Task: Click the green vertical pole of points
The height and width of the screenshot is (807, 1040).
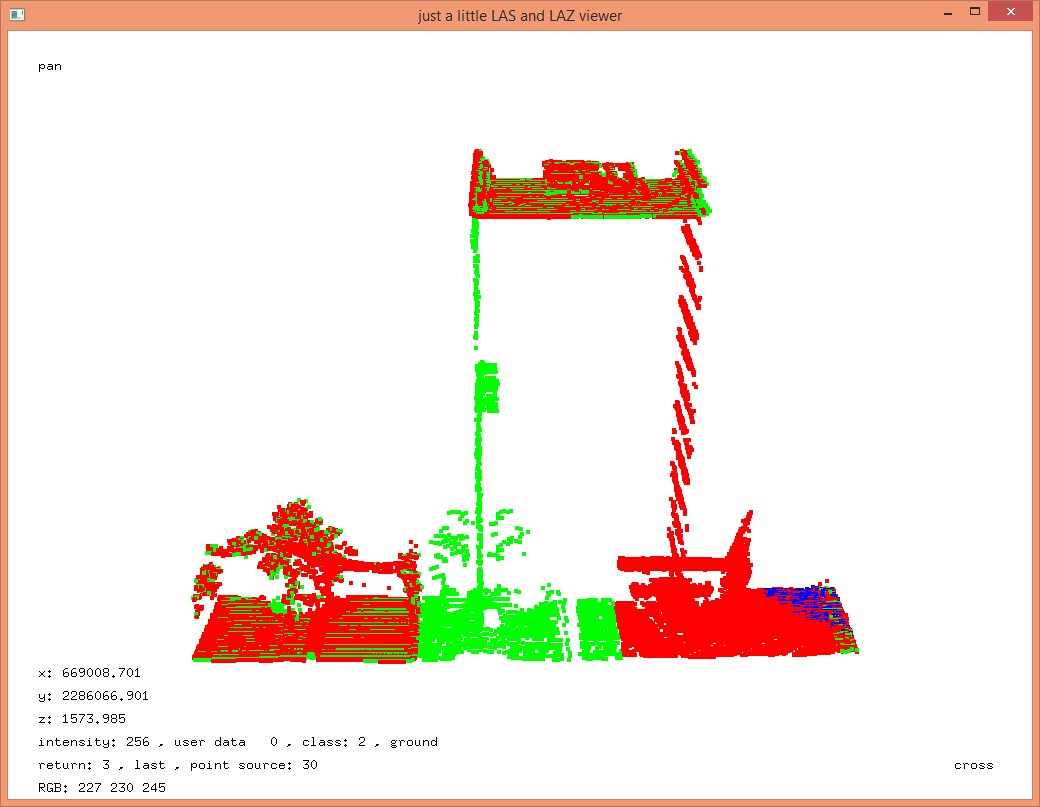Action: click(476, 290)
